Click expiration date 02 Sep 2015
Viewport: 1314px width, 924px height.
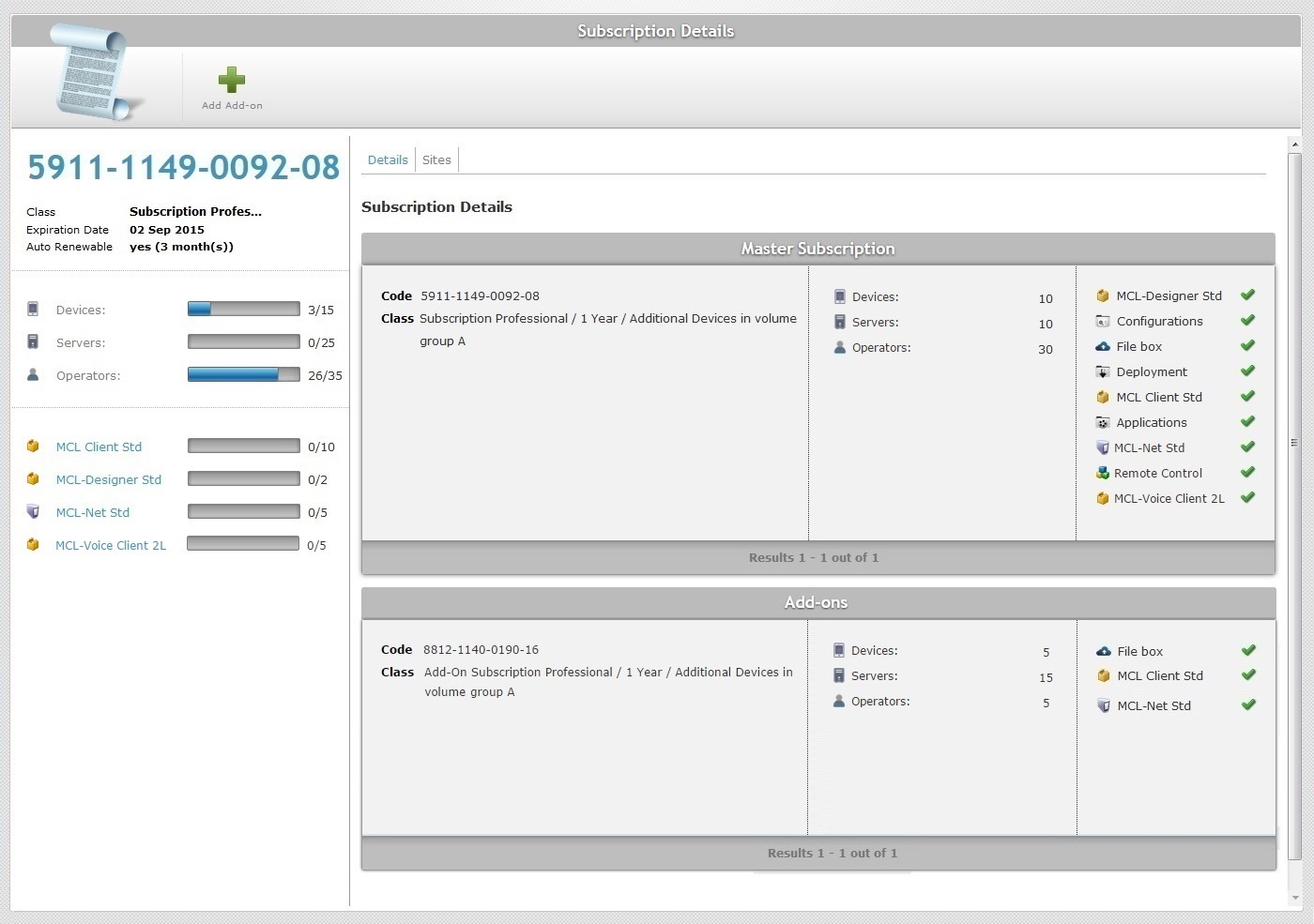pyautogui.click(x=167, y=230)
